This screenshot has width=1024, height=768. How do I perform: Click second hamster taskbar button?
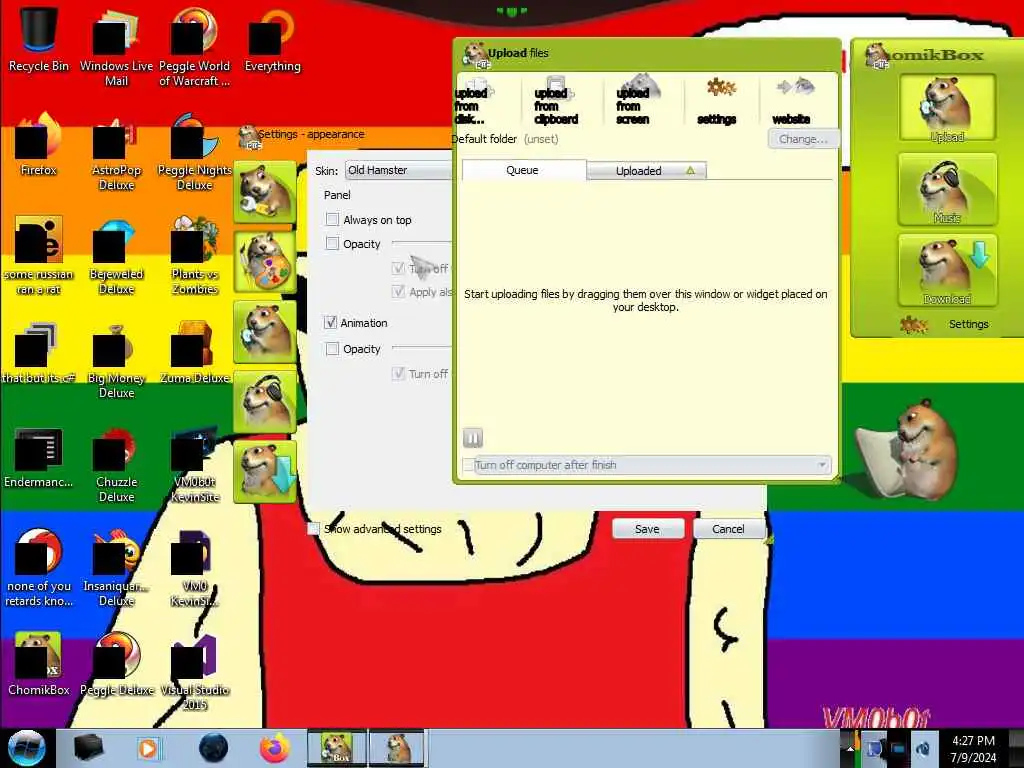(396, 748)
